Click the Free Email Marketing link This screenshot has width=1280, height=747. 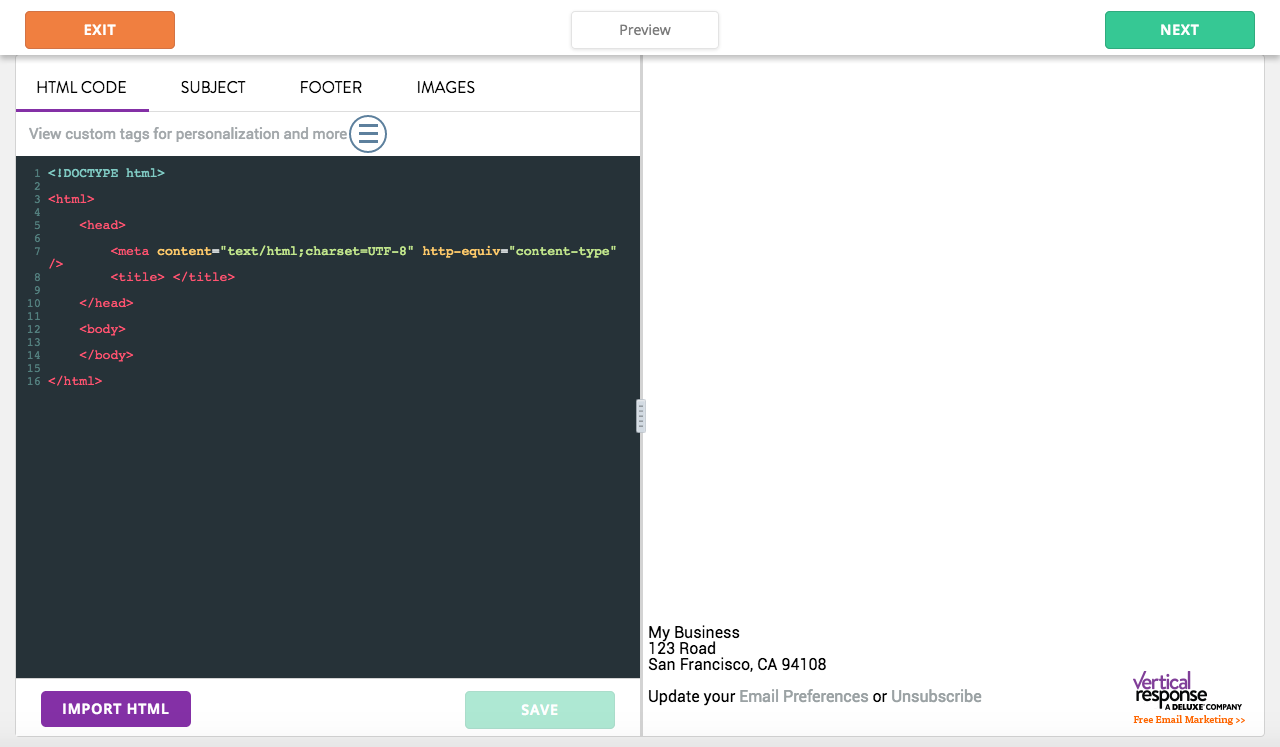tap(1189, 720)
